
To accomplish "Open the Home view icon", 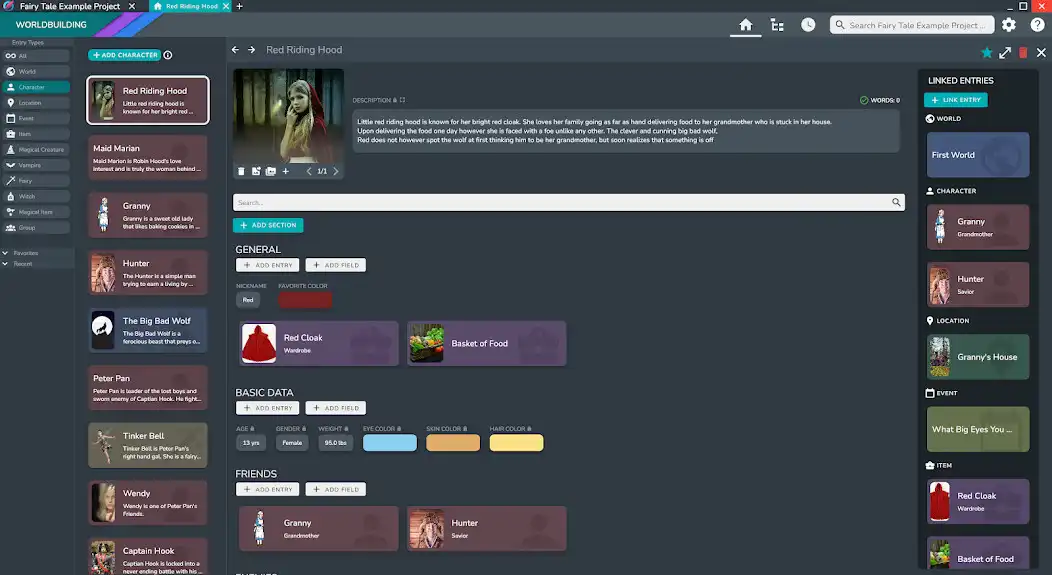I will [x=745, y=25].
